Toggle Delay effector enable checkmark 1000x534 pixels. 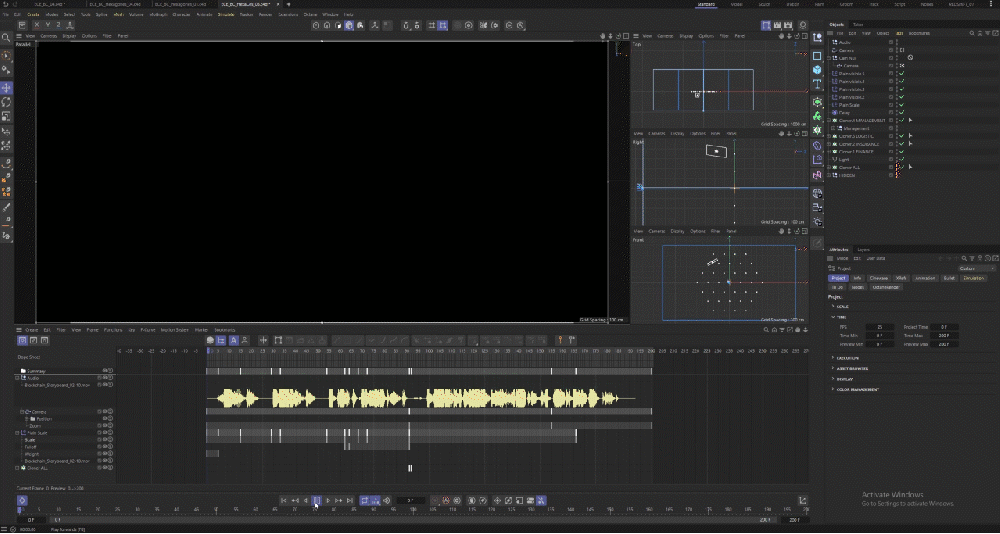[902, 112]
